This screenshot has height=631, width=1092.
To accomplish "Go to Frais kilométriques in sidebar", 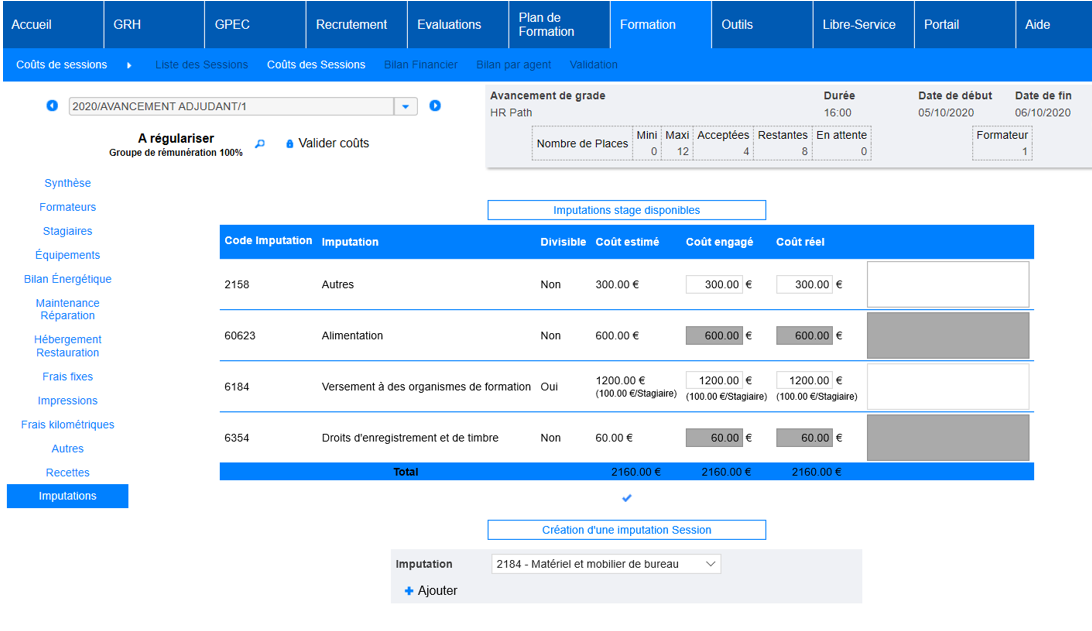I will click(x=67, y=425).
